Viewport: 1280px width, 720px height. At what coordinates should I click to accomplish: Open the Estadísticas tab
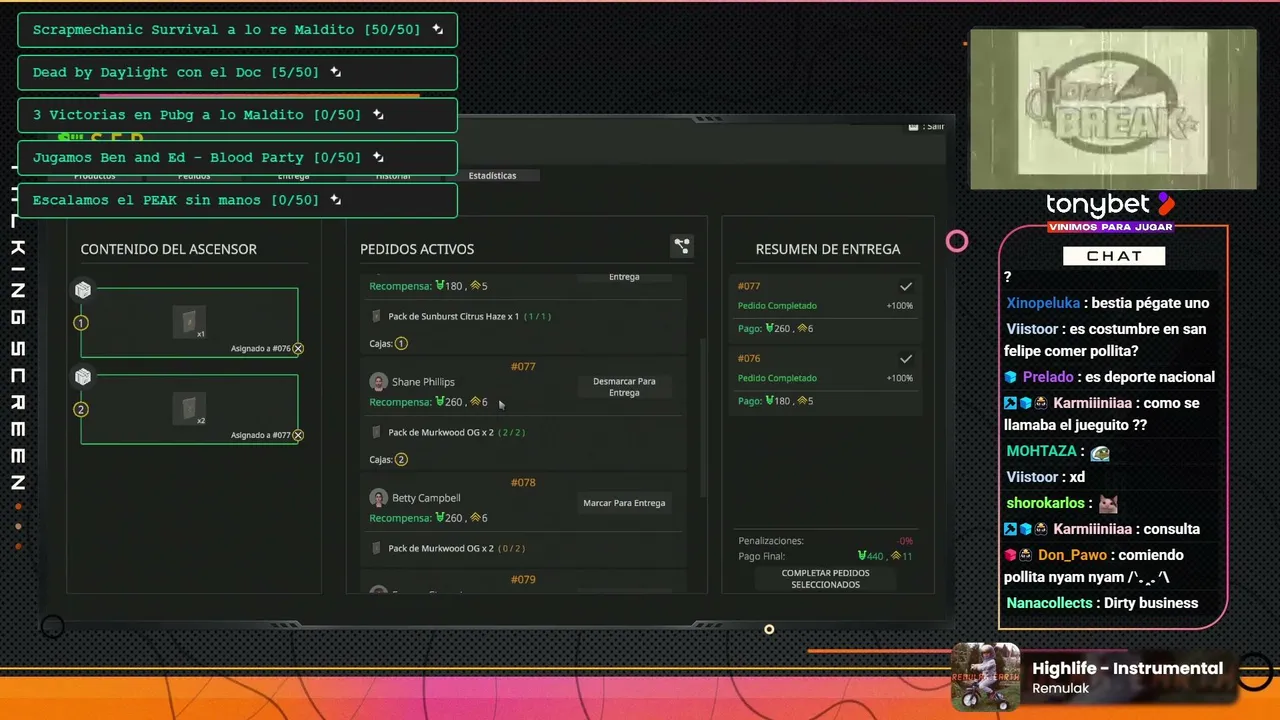click(493, 175)
